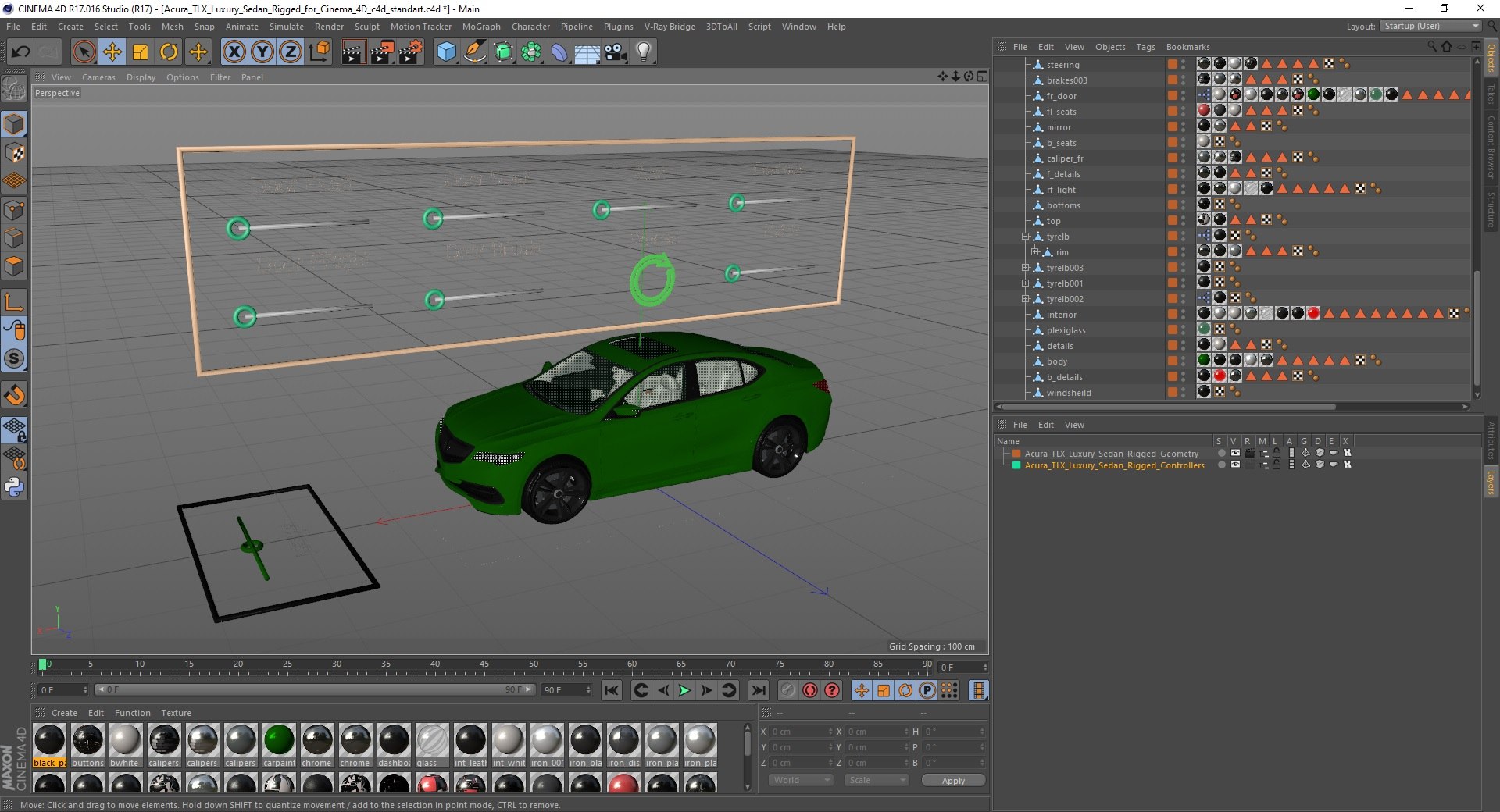Expand the tyrelb002 tree node
Screen dimensions: 1500x812
coord(1026,299)
